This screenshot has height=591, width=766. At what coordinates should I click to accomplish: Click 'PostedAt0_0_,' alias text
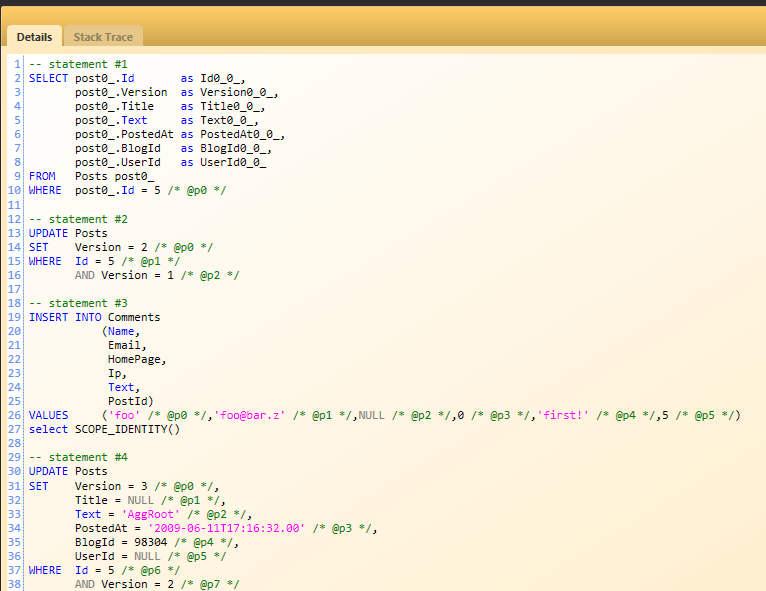[242, 134]
